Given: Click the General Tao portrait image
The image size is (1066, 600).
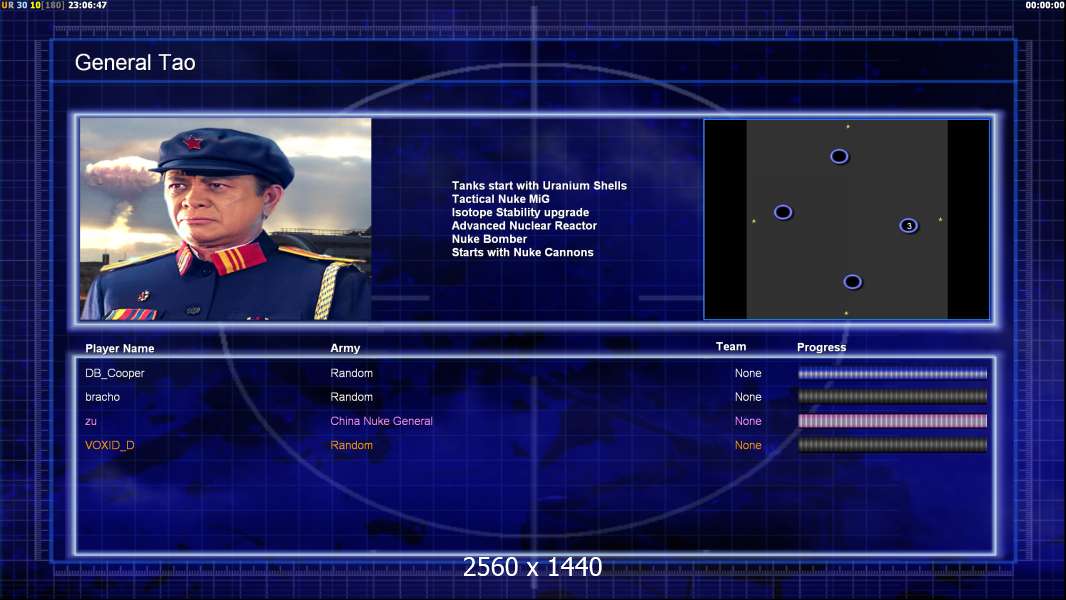Looking at the screenshot, I should click(226, 219).
